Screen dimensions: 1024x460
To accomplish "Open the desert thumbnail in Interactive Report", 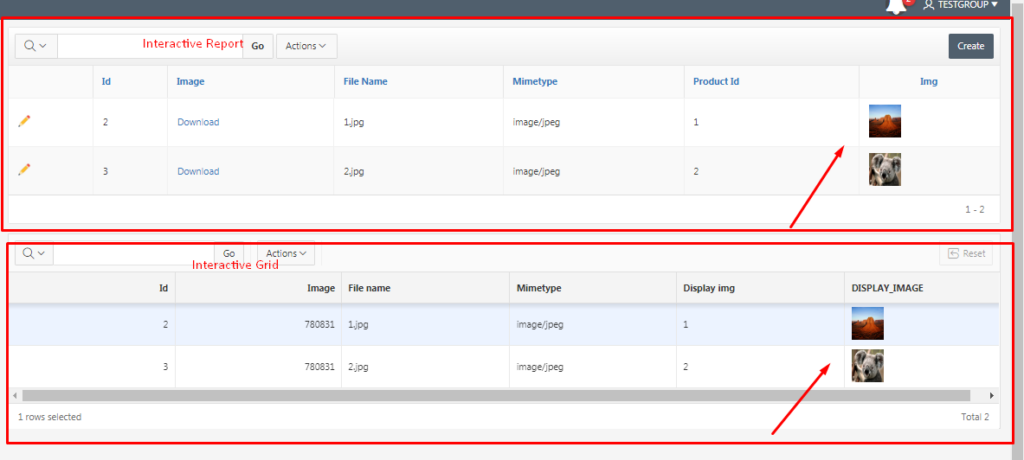I will 885,121.
